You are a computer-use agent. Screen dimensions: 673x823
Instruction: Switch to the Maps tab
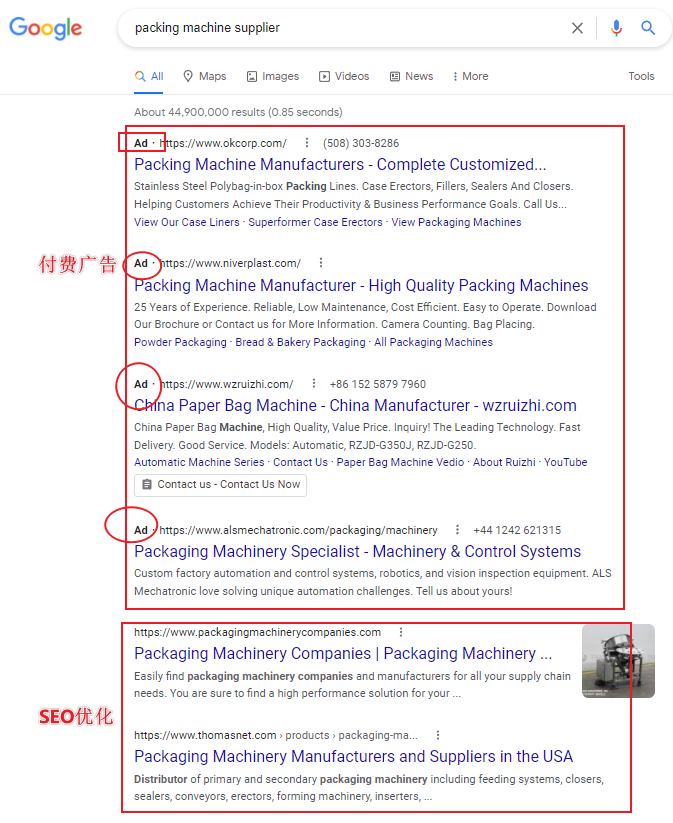(205, 77)
